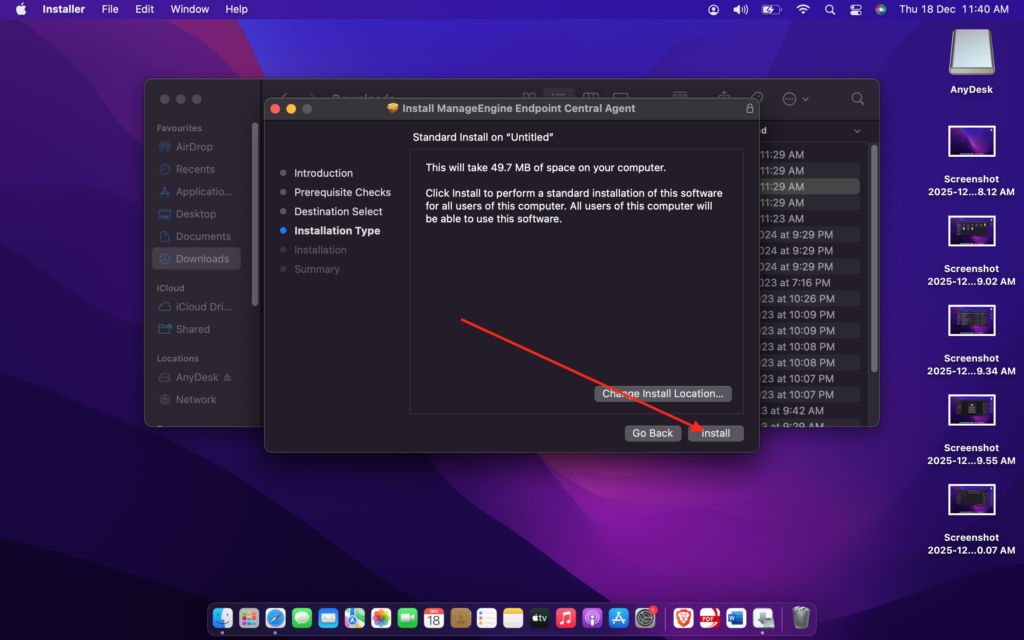Click the Go Back button
1024x640 pixels.
click(x=652, y=433)
